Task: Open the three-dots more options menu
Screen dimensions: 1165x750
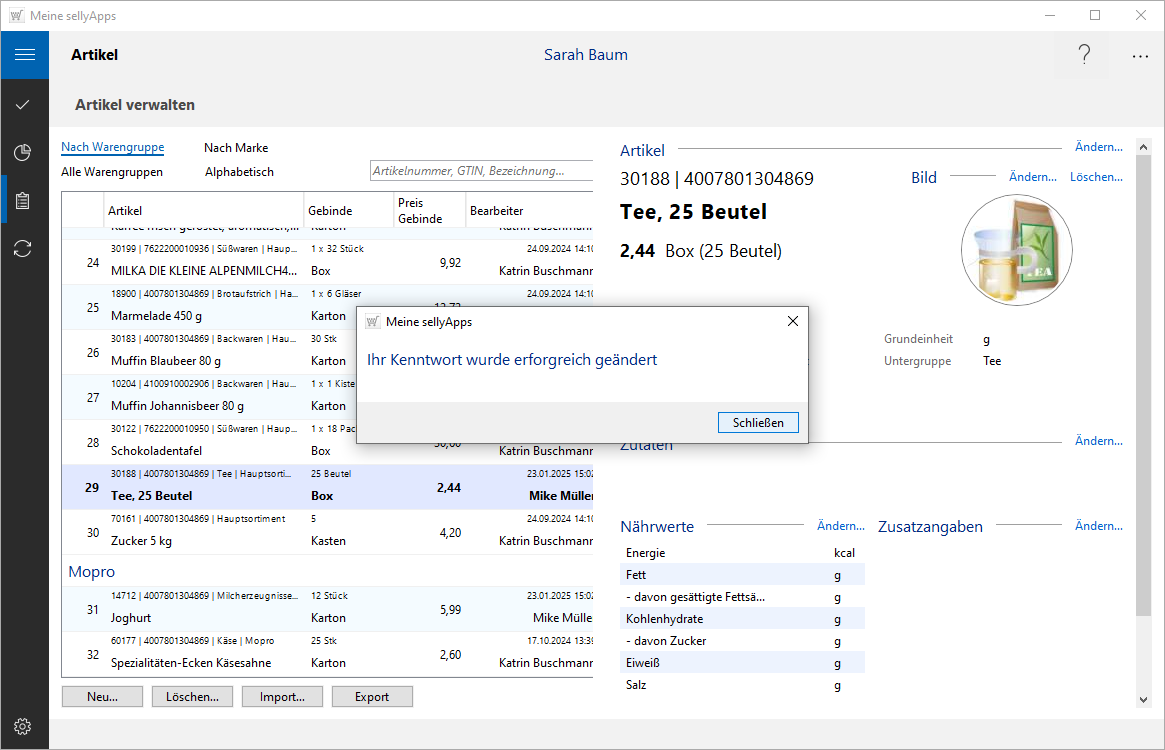Action: point(1140,56)
